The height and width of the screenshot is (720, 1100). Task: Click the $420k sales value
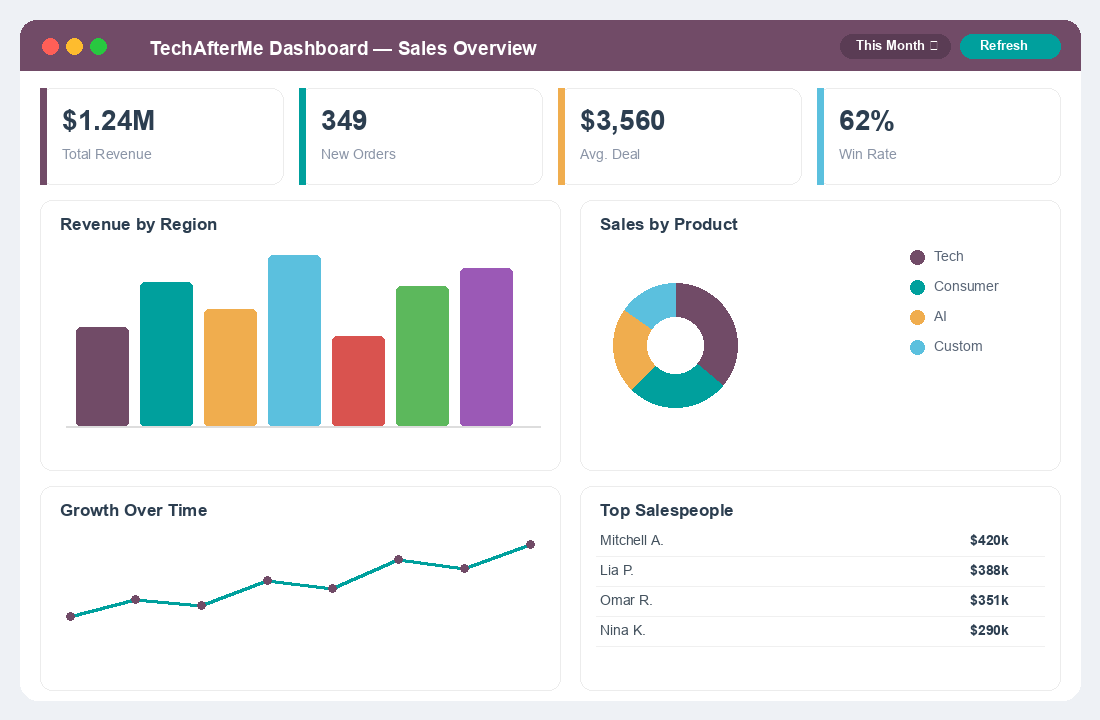tap(989, 540)
